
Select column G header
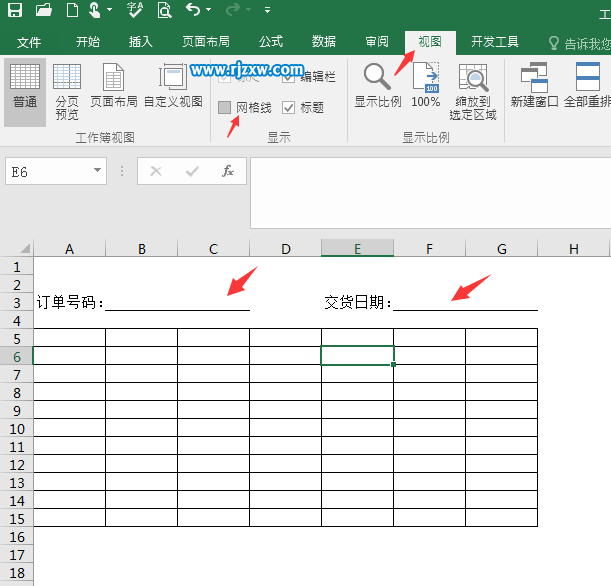pyautogui.click(x=502, y=249)
